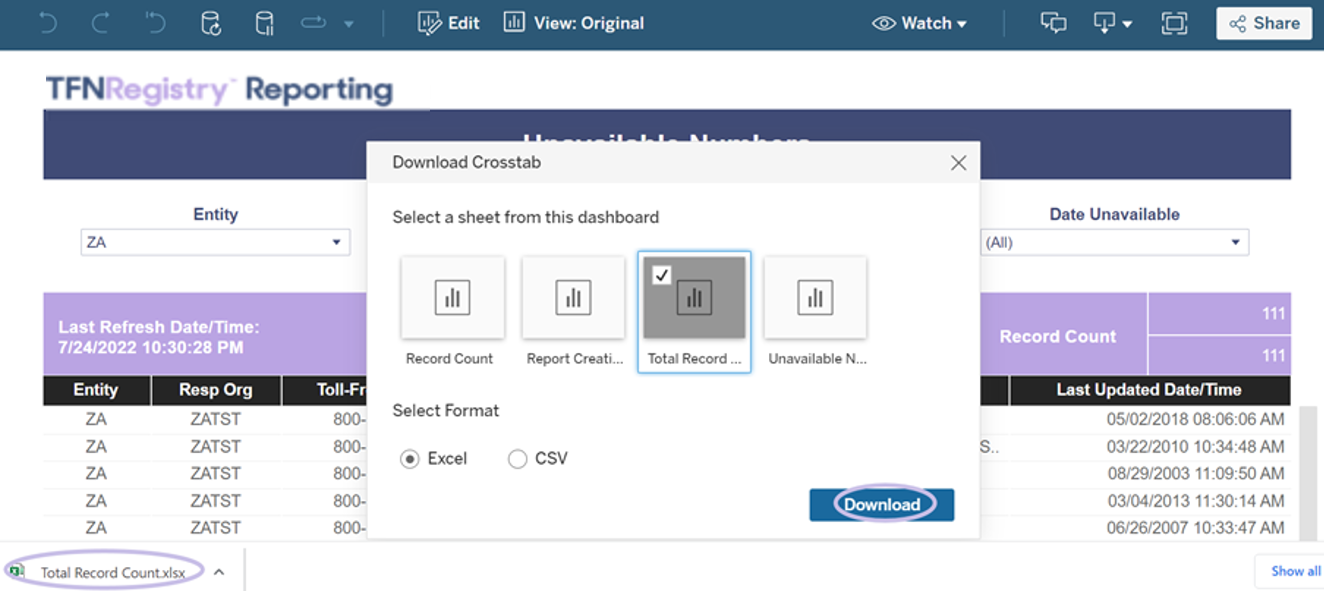Image resolution: width=1324 pixels, height=591 pixels.
Task: Click the Share button
Action: coord(1264,23)
